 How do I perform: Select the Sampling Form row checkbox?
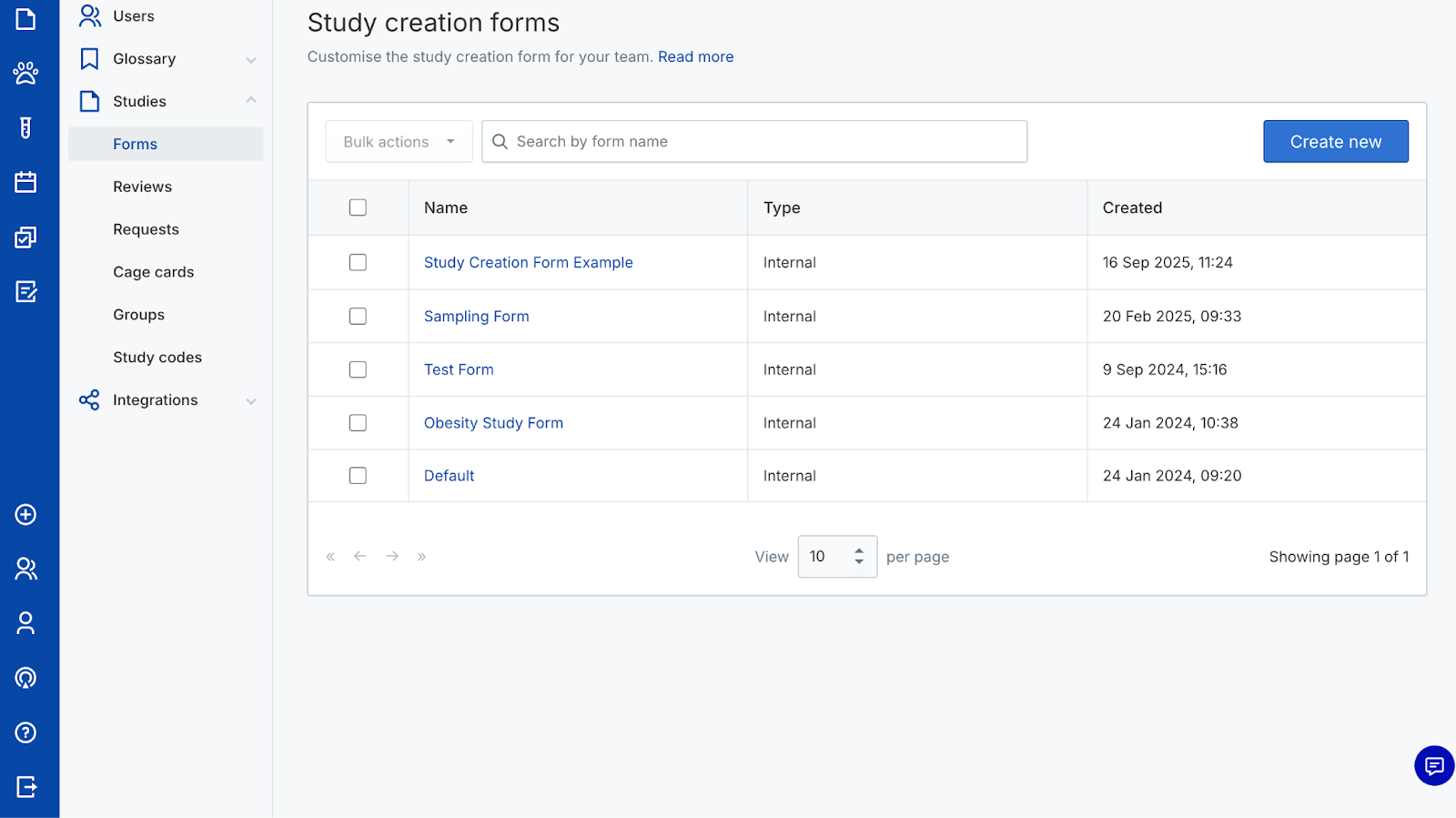358,316
